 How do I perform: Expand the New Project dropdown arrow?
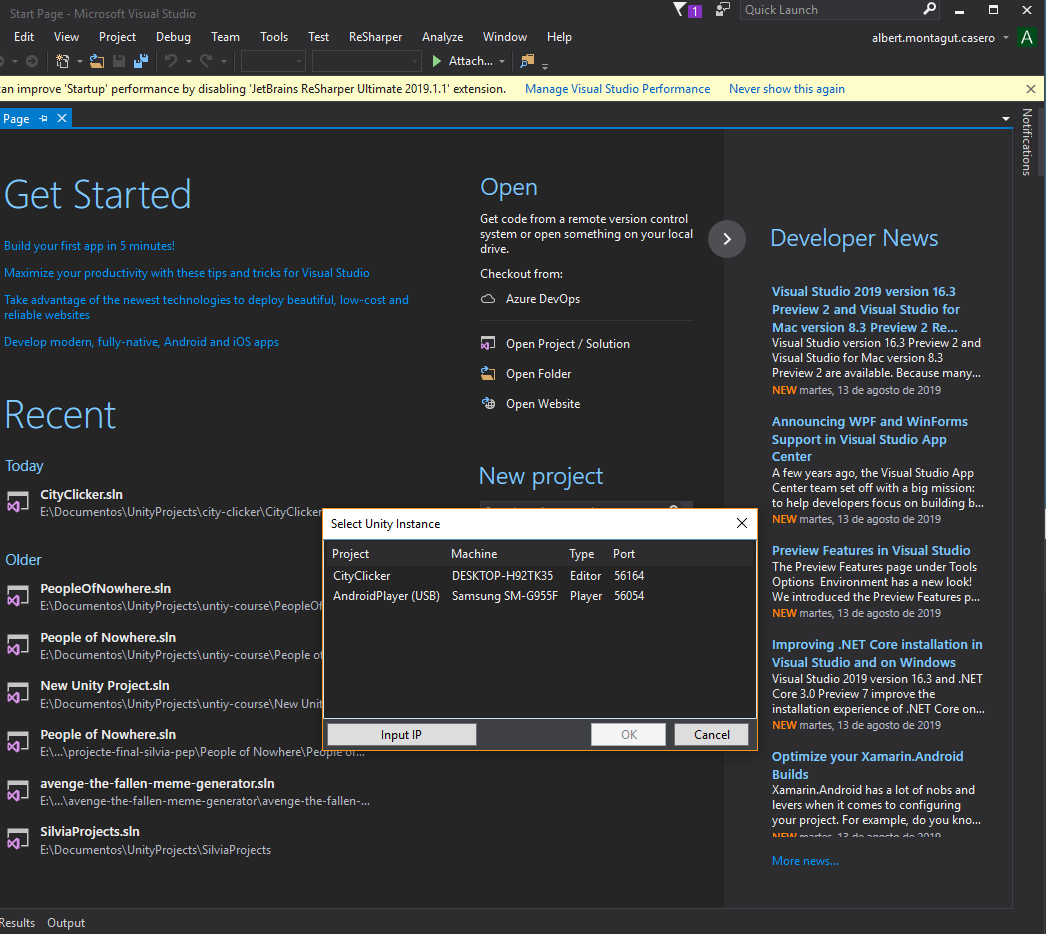tap(79, 61)
